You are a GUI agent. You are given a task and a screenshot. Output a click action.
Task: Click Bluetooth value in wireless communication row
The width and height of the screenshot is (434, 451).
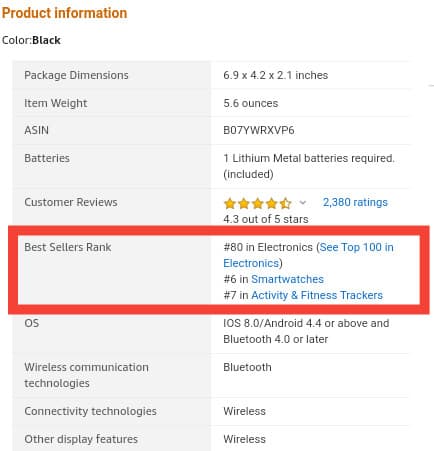[247, 367]
